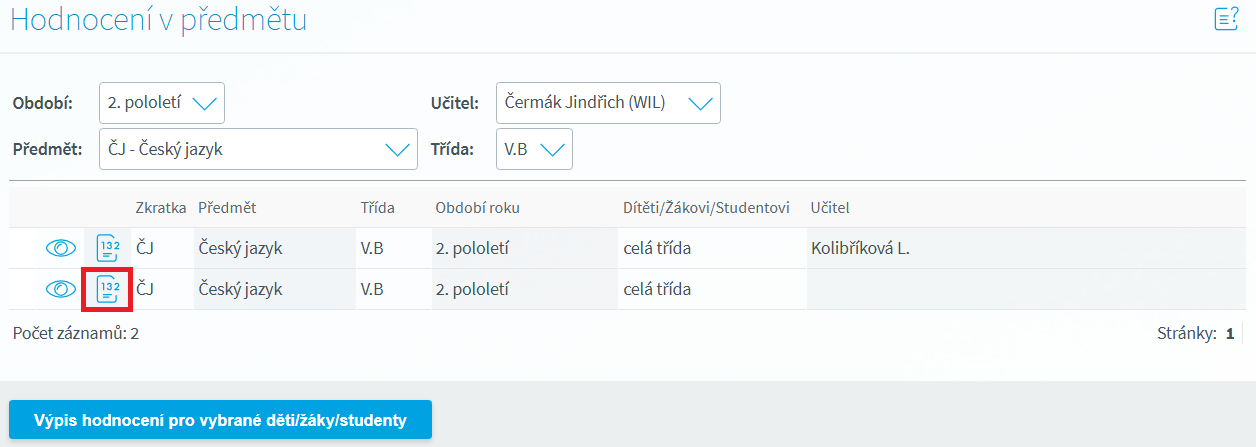
Task: Click the eye icon in Kolibříková L. row
Action: (x=61, y=248)
